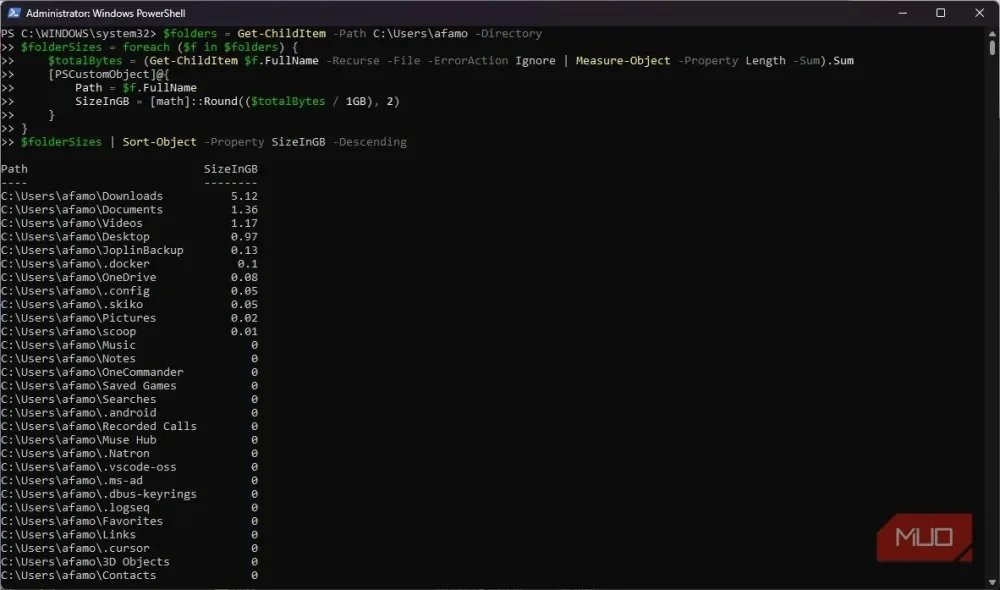Click the C:\Users\afamo\.docker path row
This screenshot has height=590, width=1000.
click(x=75, y=263)
